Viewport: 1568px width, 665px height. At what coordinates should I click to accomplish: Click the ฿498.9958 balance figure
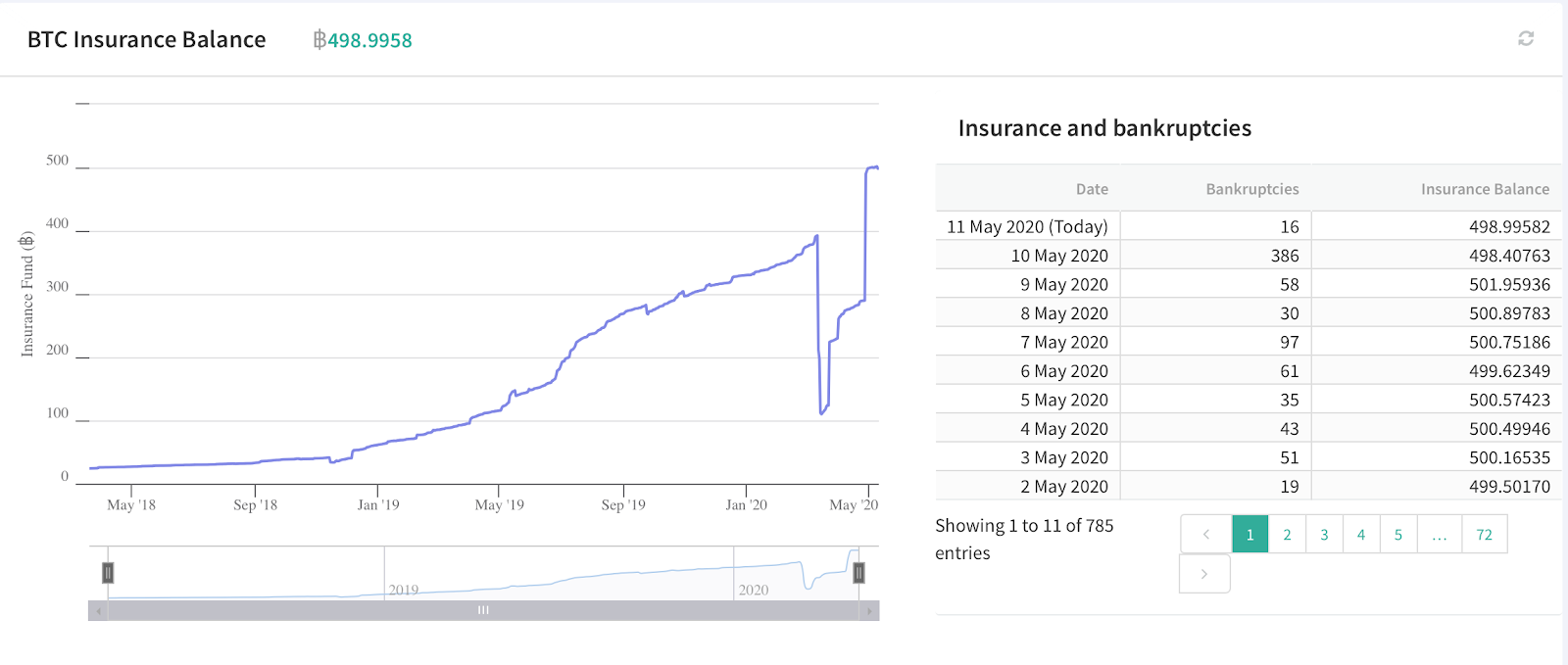[363, 40]
